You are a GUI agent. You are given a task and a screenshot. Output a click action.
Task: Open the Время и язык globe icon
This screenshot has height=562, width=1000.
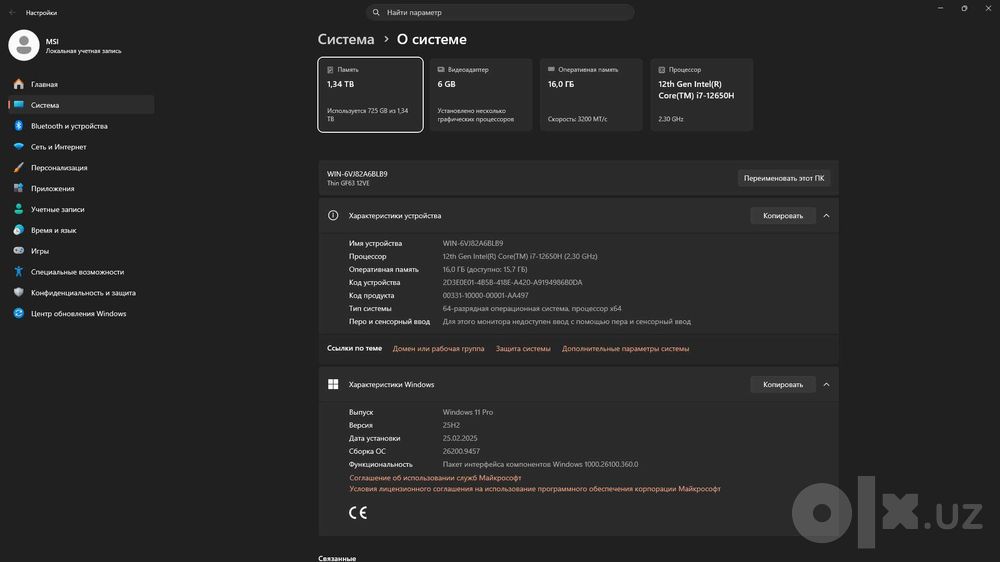(18, 230)
